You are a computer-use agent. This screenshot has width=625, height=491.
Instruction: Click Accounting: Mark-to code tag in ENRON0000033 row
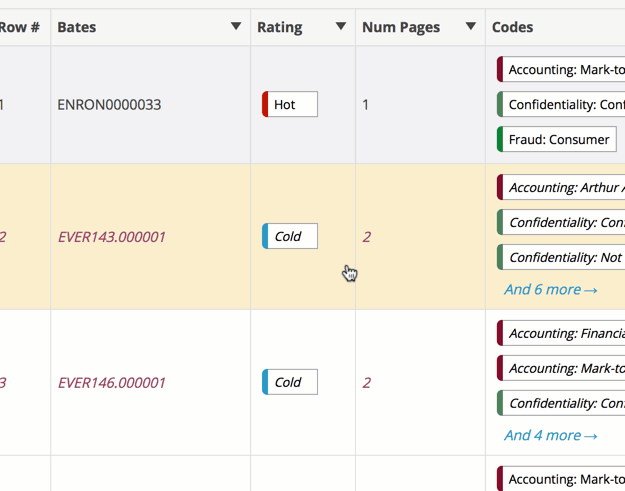561,69
